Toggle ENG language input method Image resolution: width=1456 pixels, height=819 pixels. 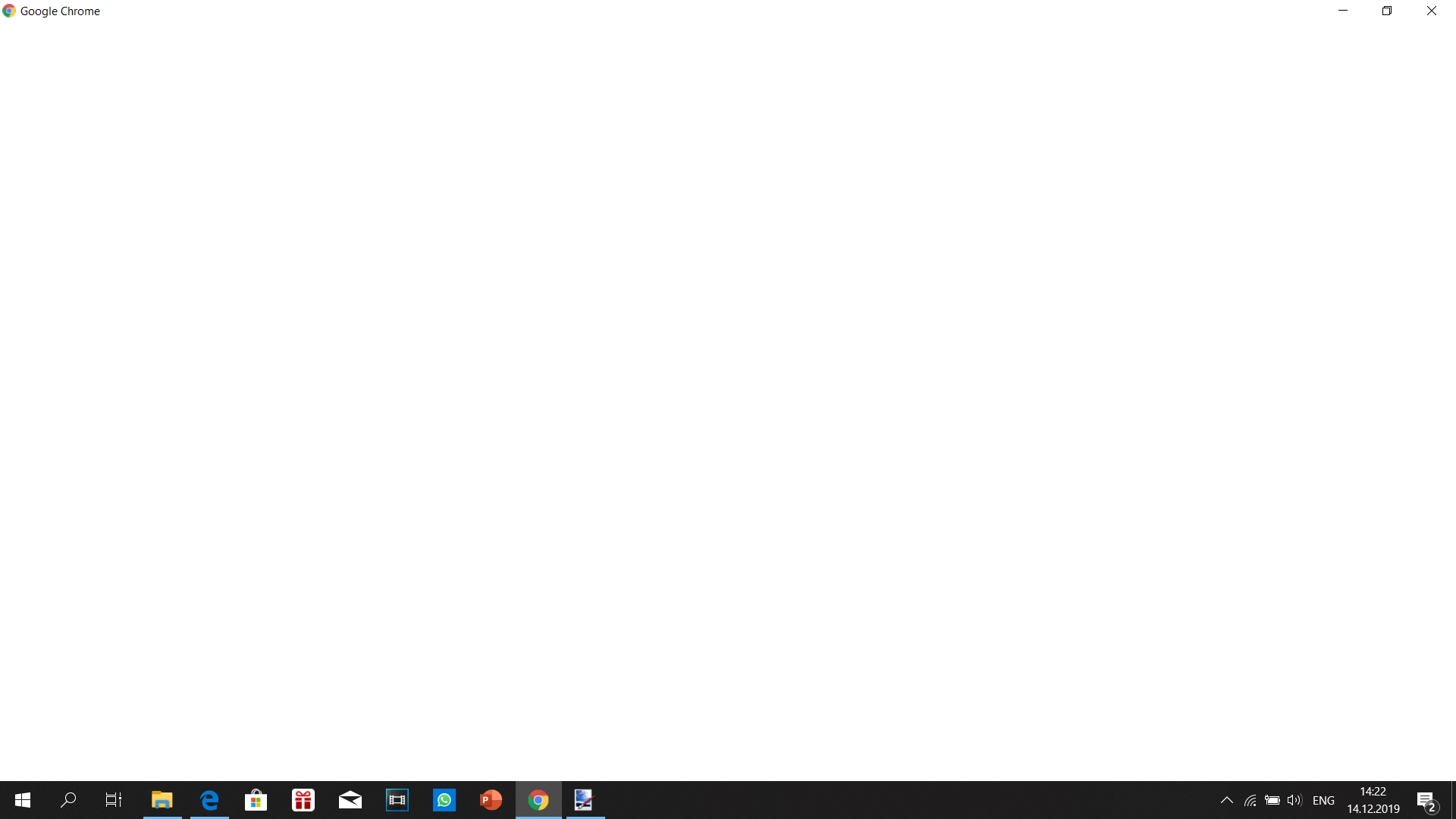[x=1323, y=800]
